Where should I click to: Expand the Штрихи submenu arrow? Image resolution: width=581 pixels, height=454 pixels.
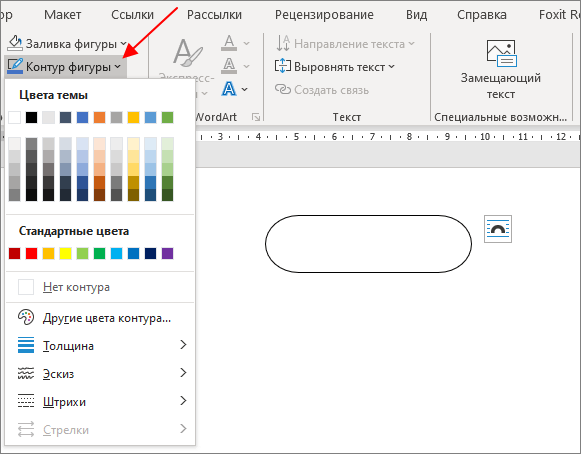click(183, 401)
